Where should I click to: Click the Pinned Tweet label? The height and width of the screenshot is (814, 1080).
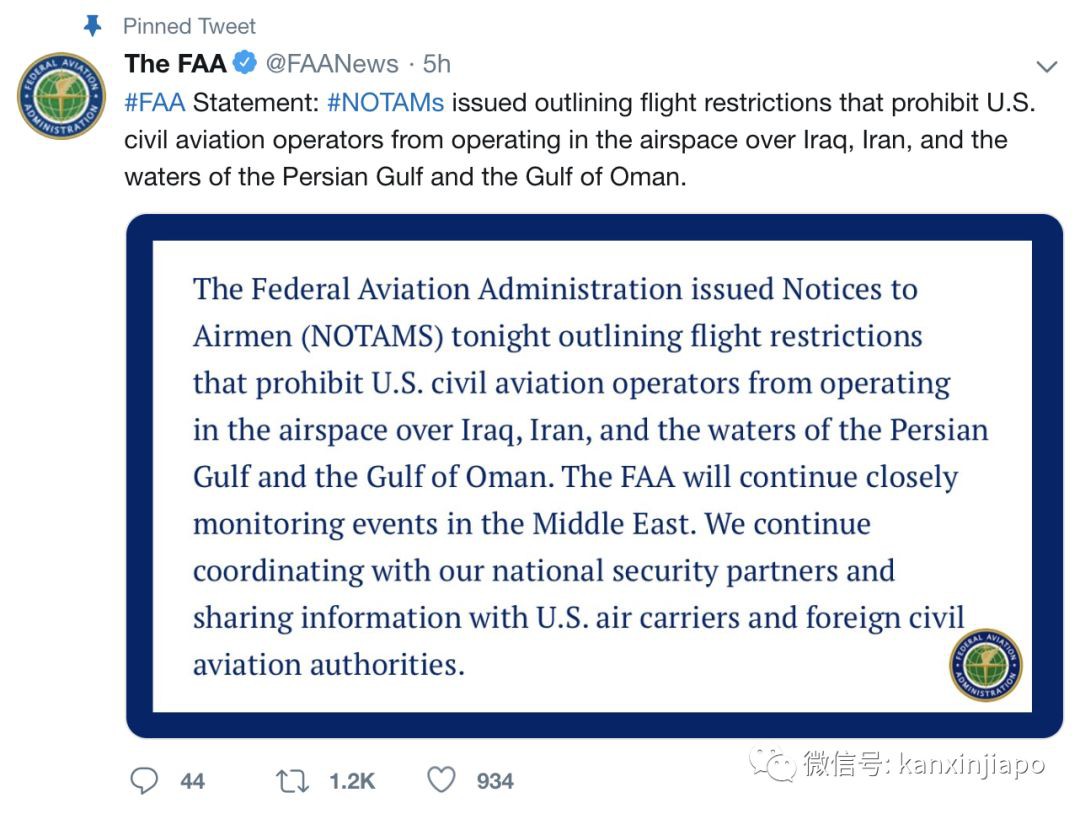[189, 25]
